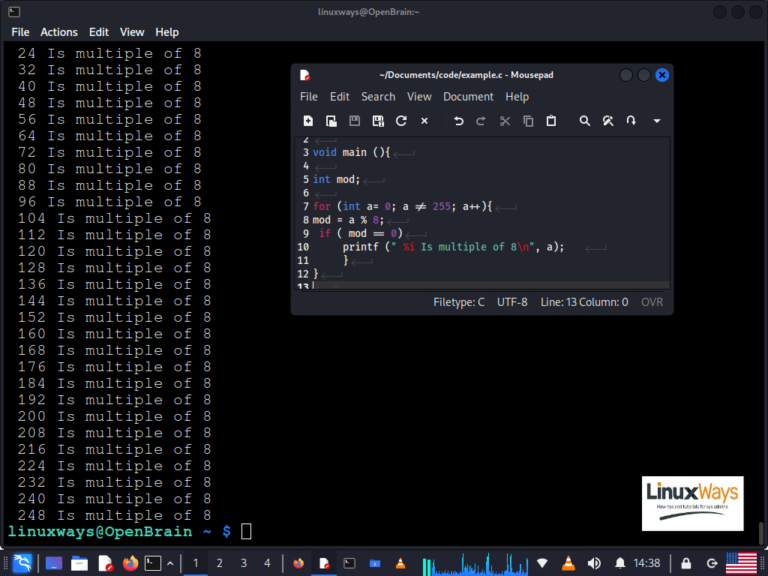Click the file manager task button in the taskbar
Viewport: 768px width, 576px height.
(x=375, y=563)
